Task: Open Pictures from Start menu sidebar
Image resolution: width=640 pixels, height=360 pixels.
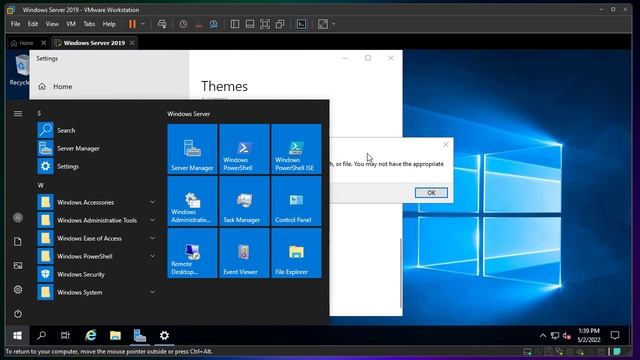Action: tap(18, 266)
